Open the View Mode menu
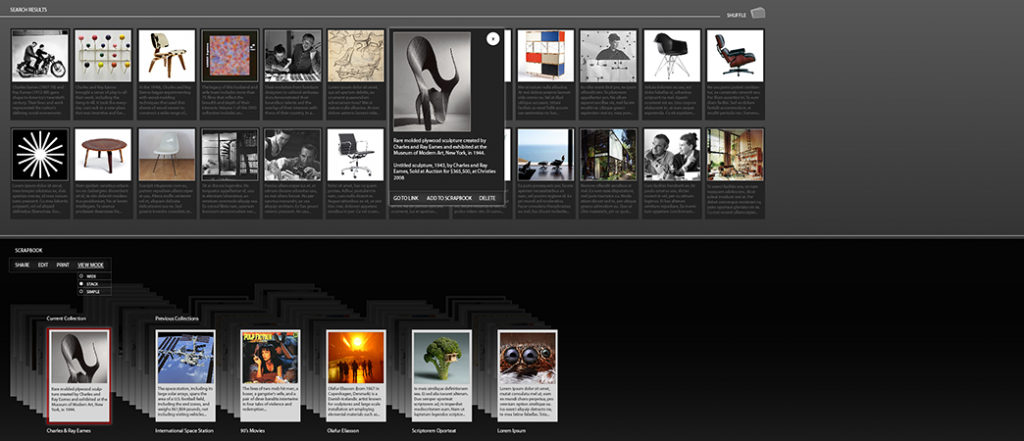The image size is (1024, 441). (90, 264)
